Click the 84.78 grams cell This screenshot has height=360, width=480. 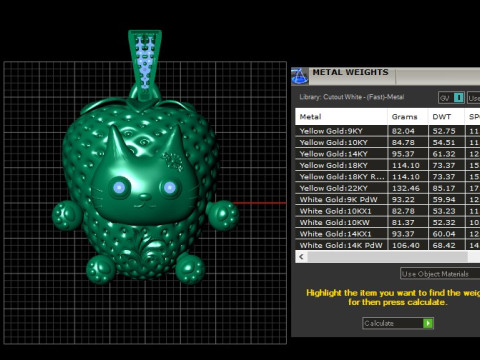[408, 143]
